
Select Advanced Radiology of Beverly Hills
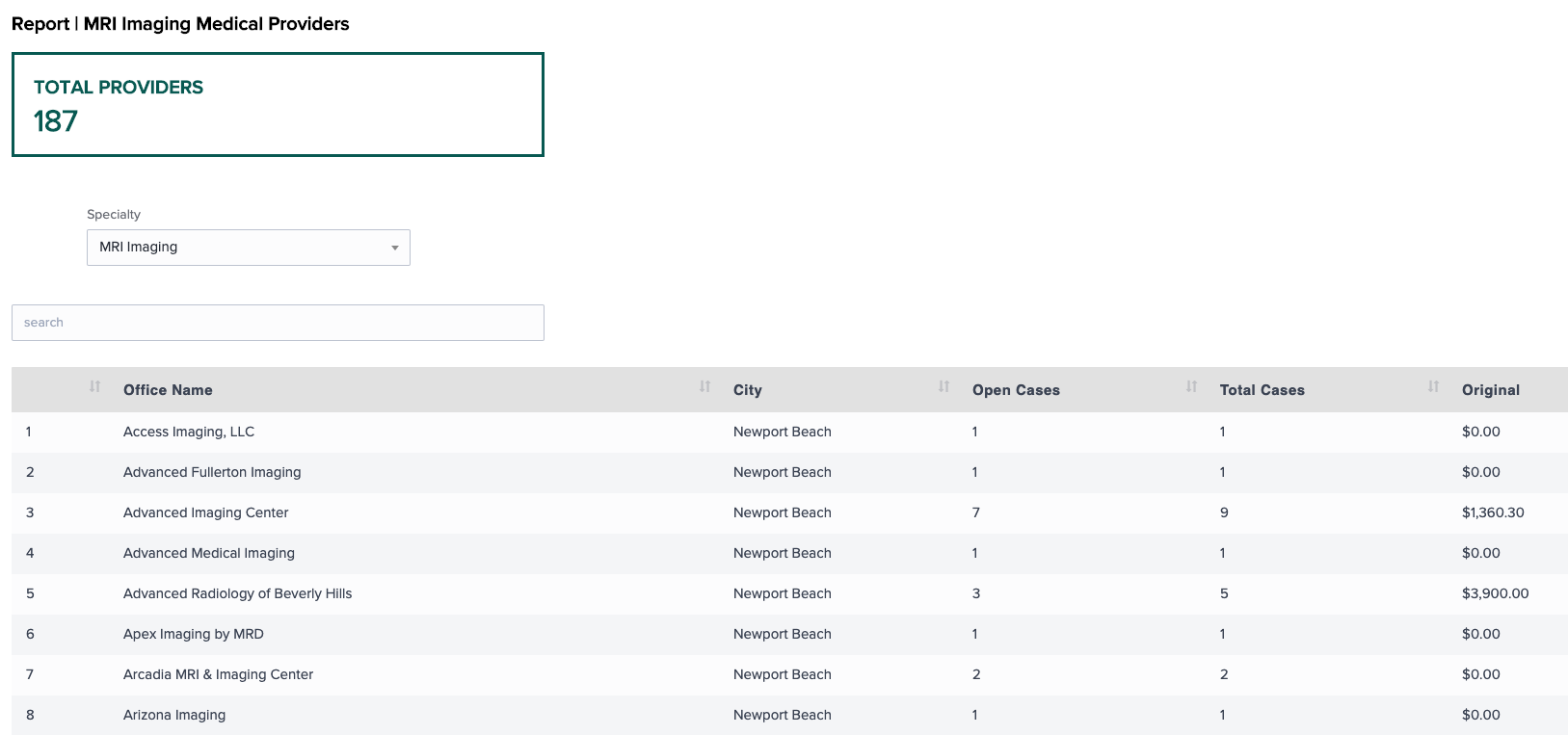pos(237,593)
